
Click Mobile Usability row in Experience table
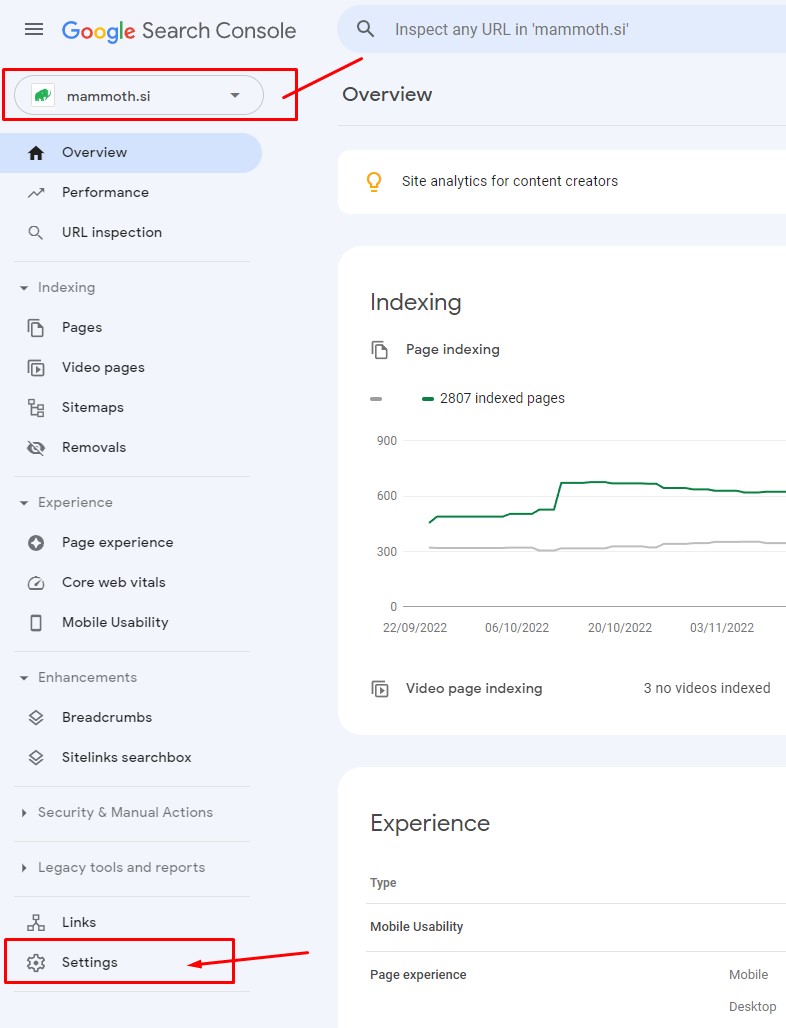click(576, 927)
